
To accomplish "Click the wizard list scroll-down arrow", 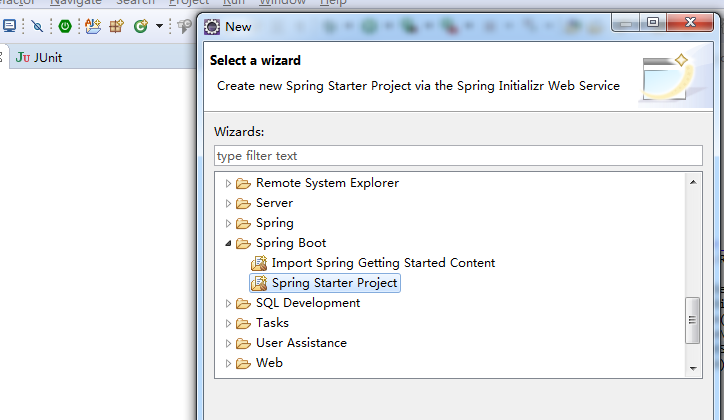I will click(x=693, y=368).
